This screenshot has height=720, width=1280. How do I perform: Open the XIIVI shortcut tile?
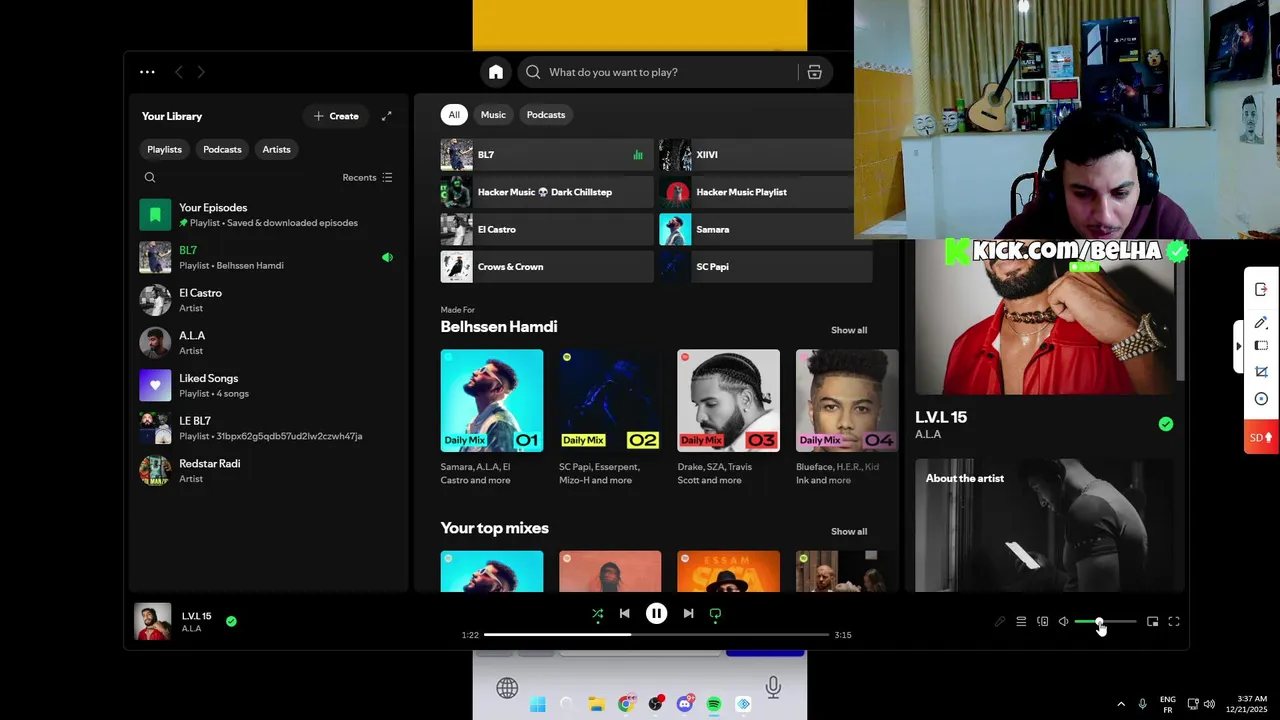tap(764, 155)
